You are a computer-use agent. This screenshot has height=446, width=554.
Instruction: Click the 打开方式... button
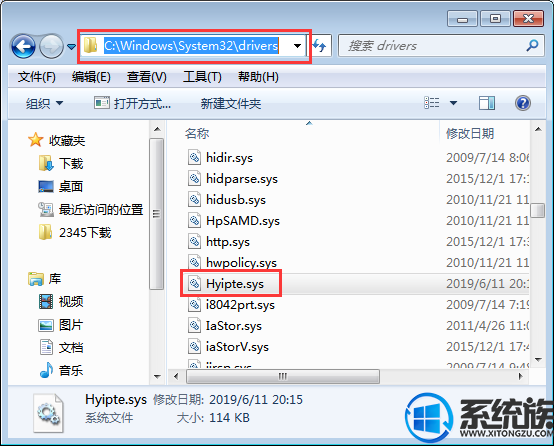point(132,104)
